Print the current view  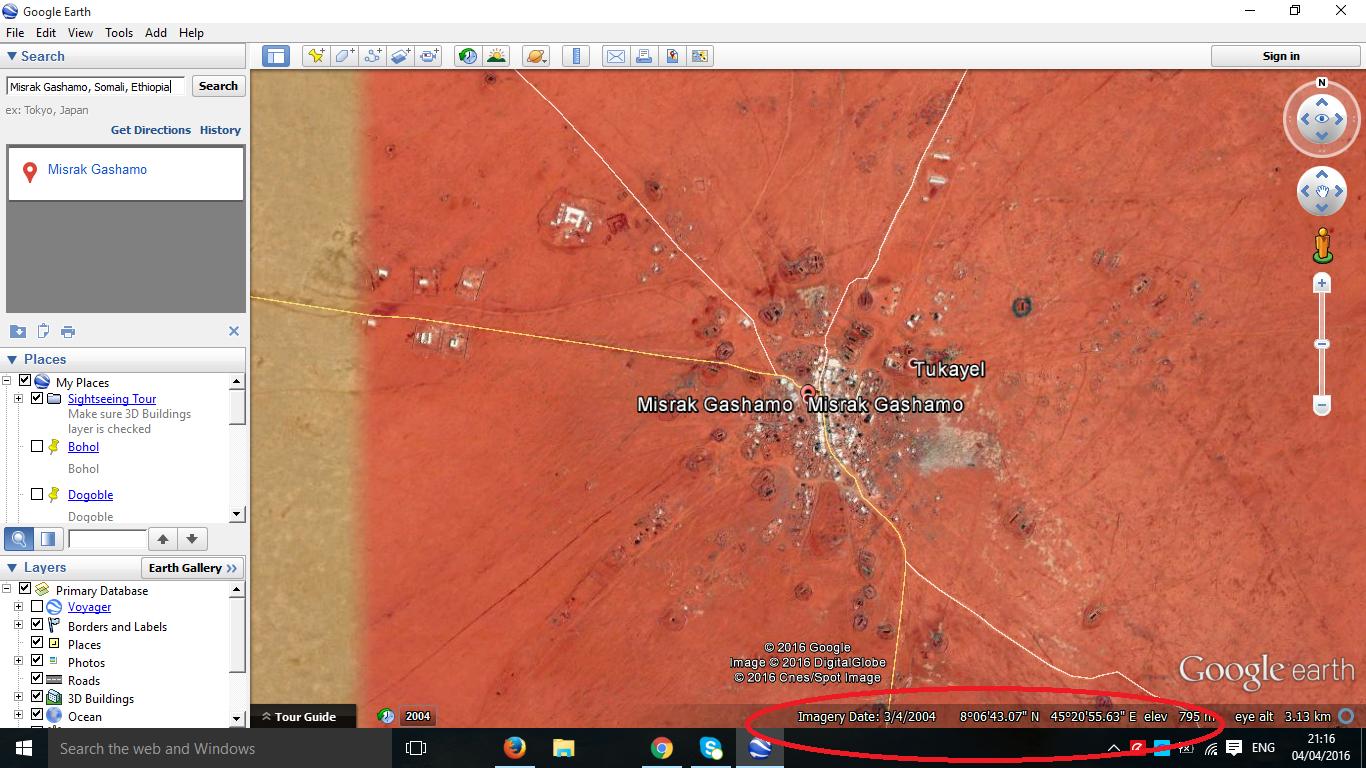coord(644,56)
